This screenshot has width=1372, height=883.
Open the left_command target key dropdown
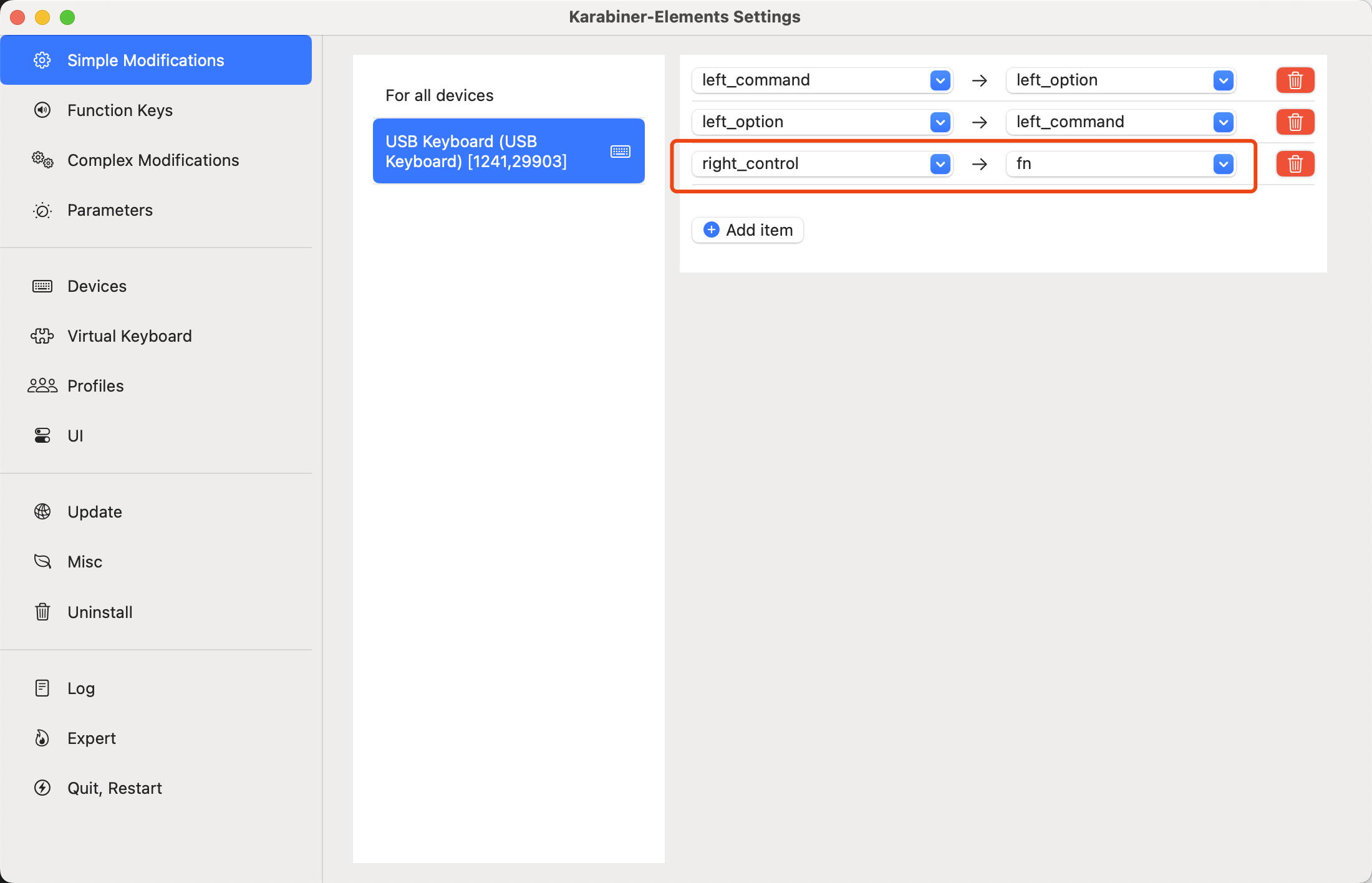click(x=1223, y=122)
